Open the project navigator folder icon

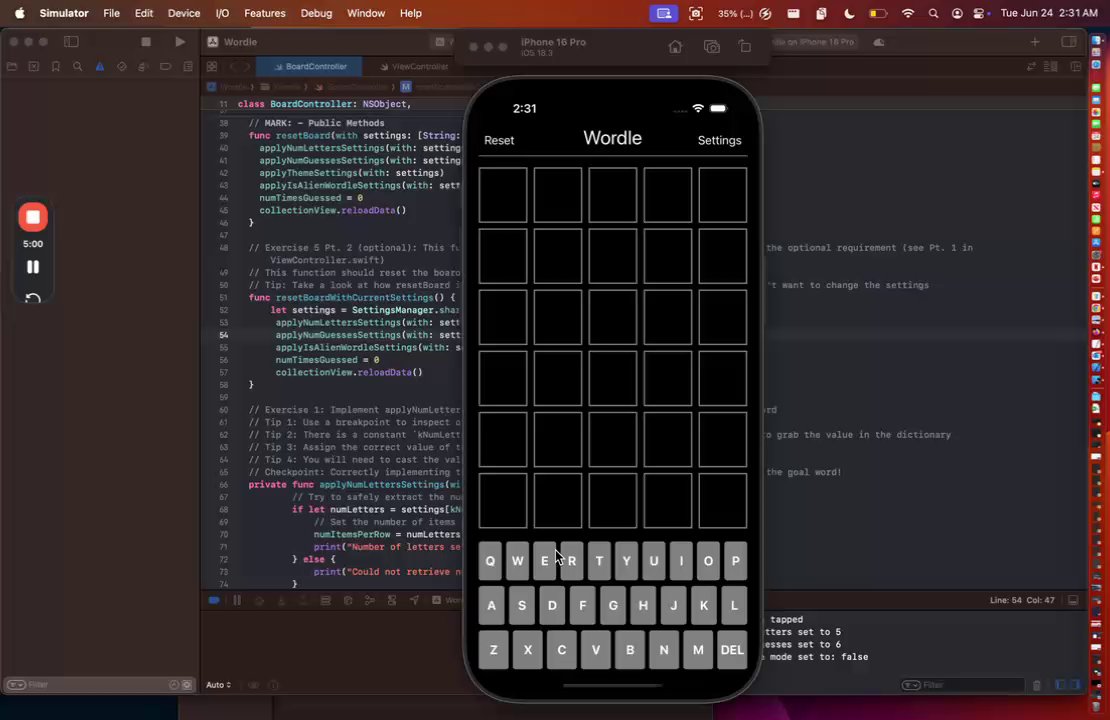tap(12, 67)
